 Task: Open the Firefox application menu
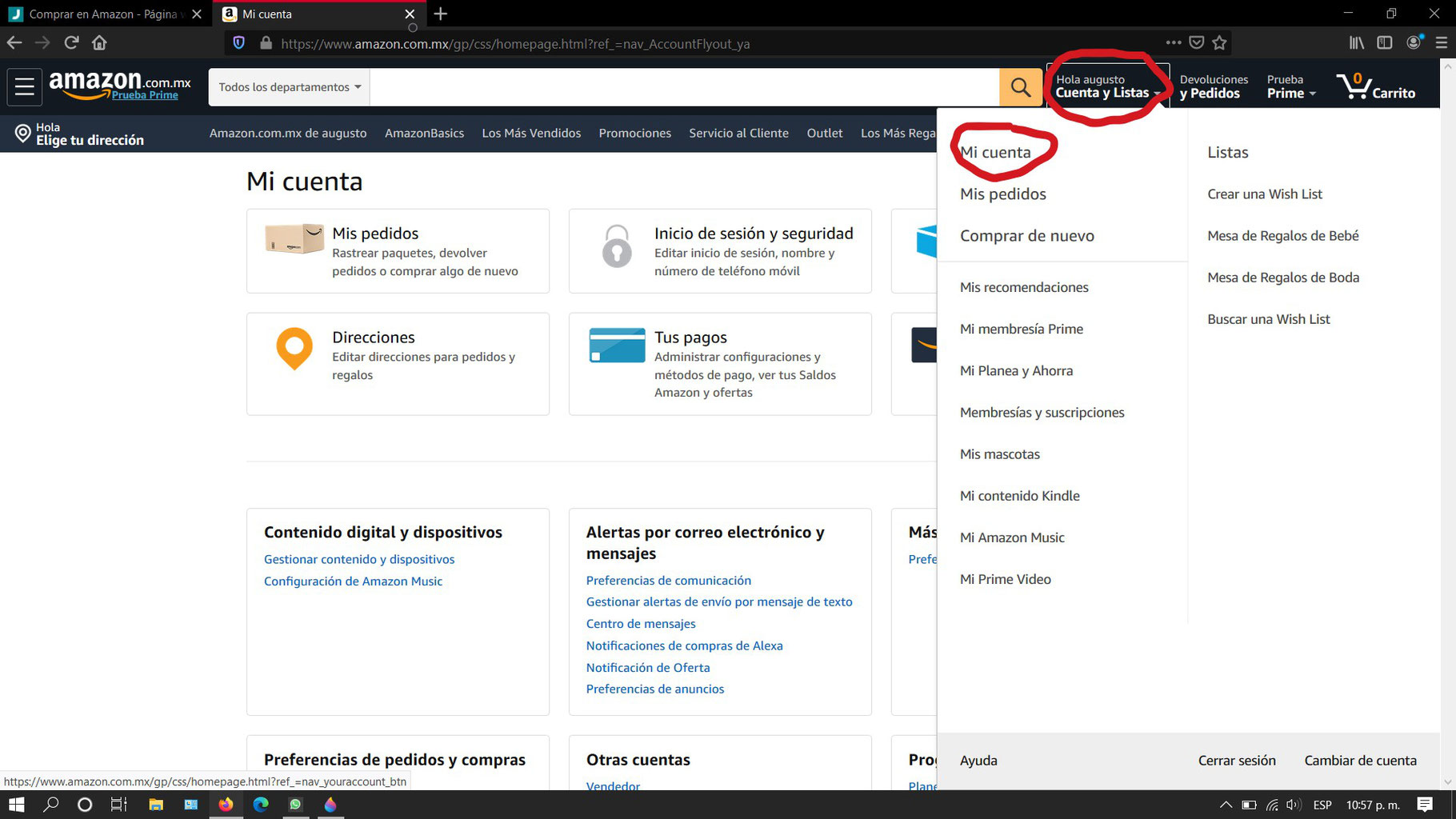click(1442, 42)
